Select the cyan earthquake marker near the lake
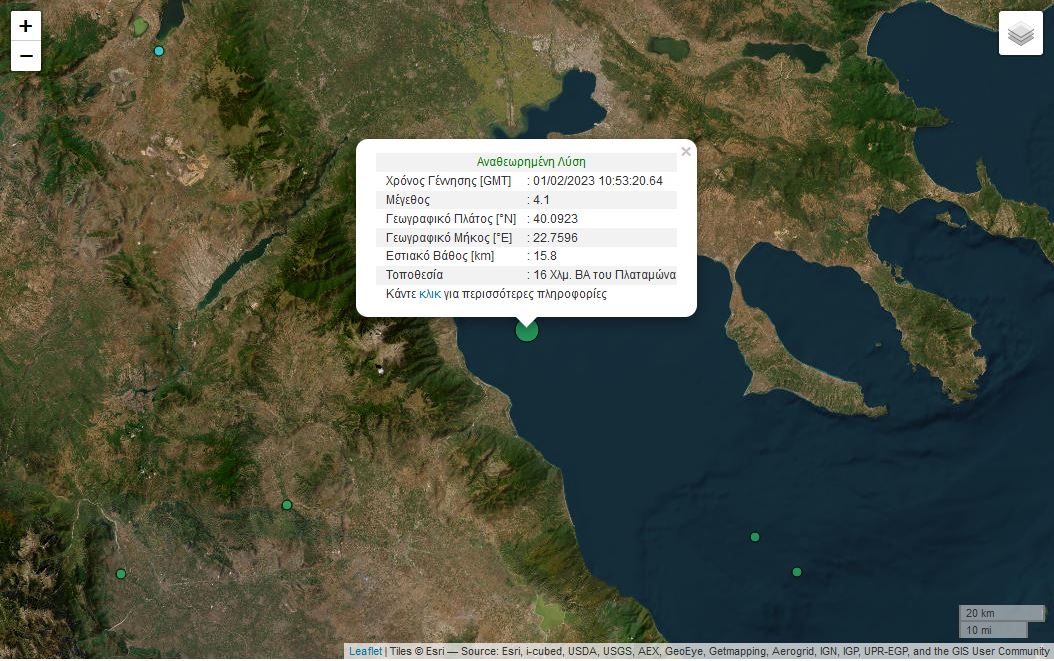 (159, 51)
